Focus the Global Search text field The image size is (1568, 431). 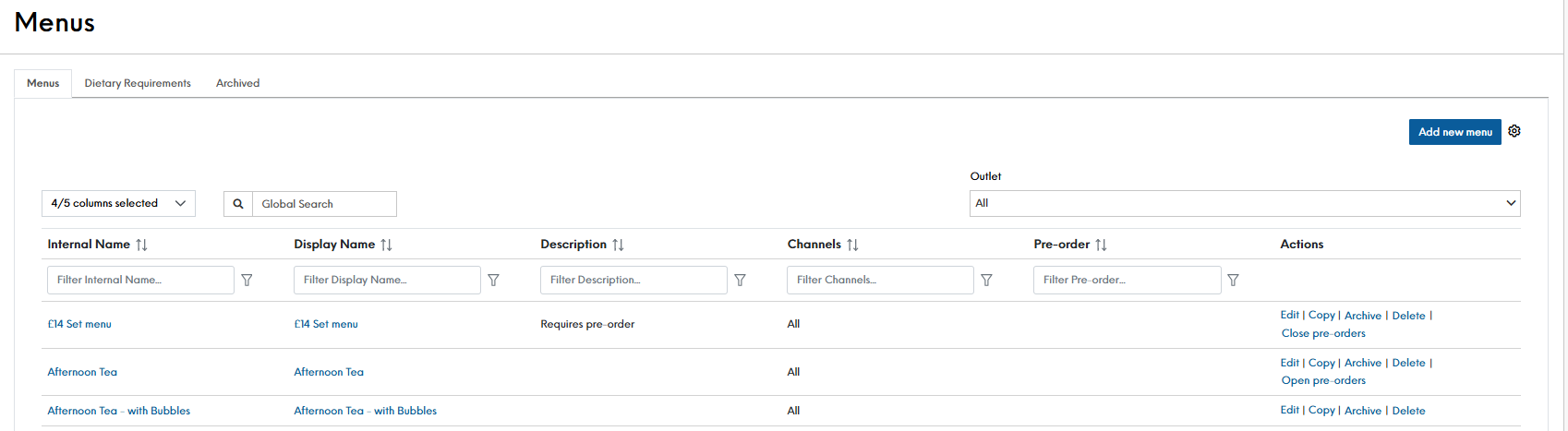tap(323, 204)
